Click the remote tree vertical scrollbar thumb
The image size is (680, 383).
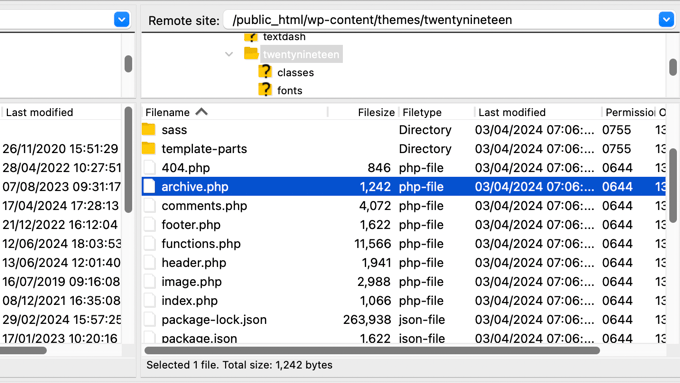click(x=673, y=67)
